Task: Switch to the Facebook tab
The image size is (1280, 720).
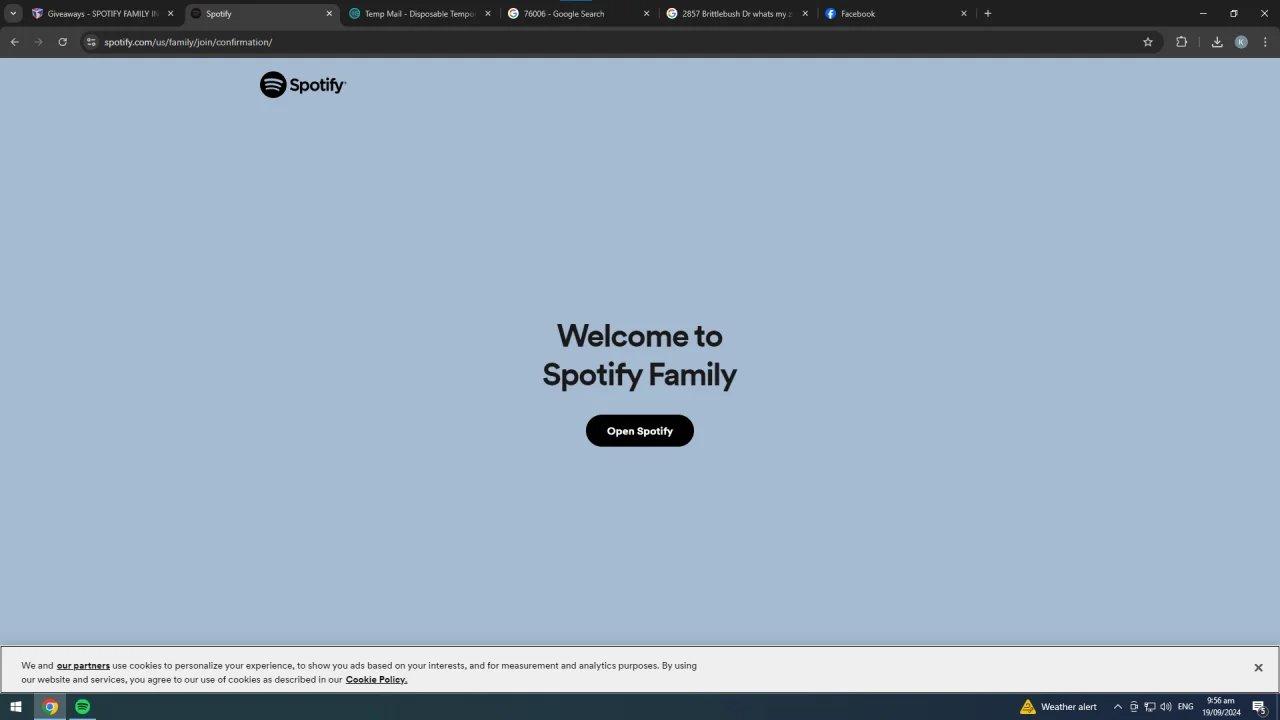Action: coord(896,14)
